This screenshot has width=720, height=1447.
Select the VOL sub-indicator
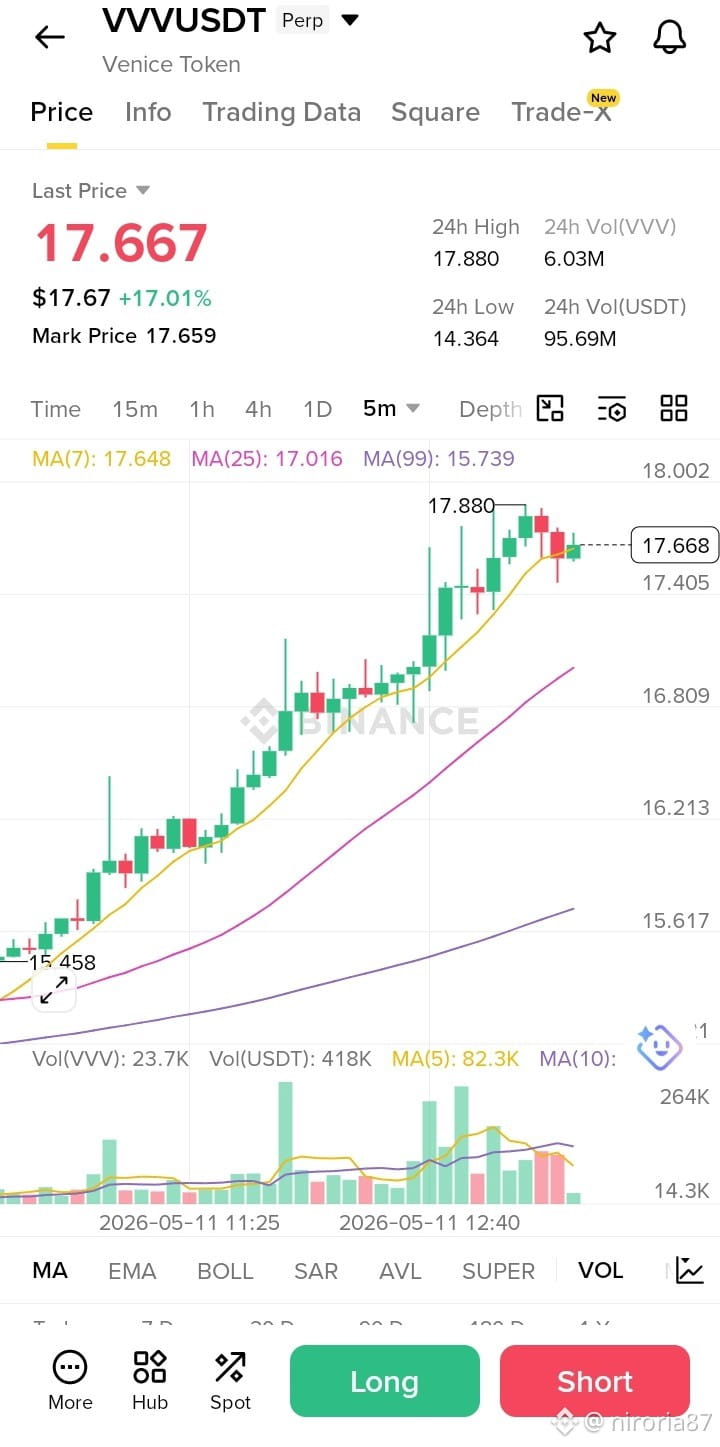click(601, 1270)
